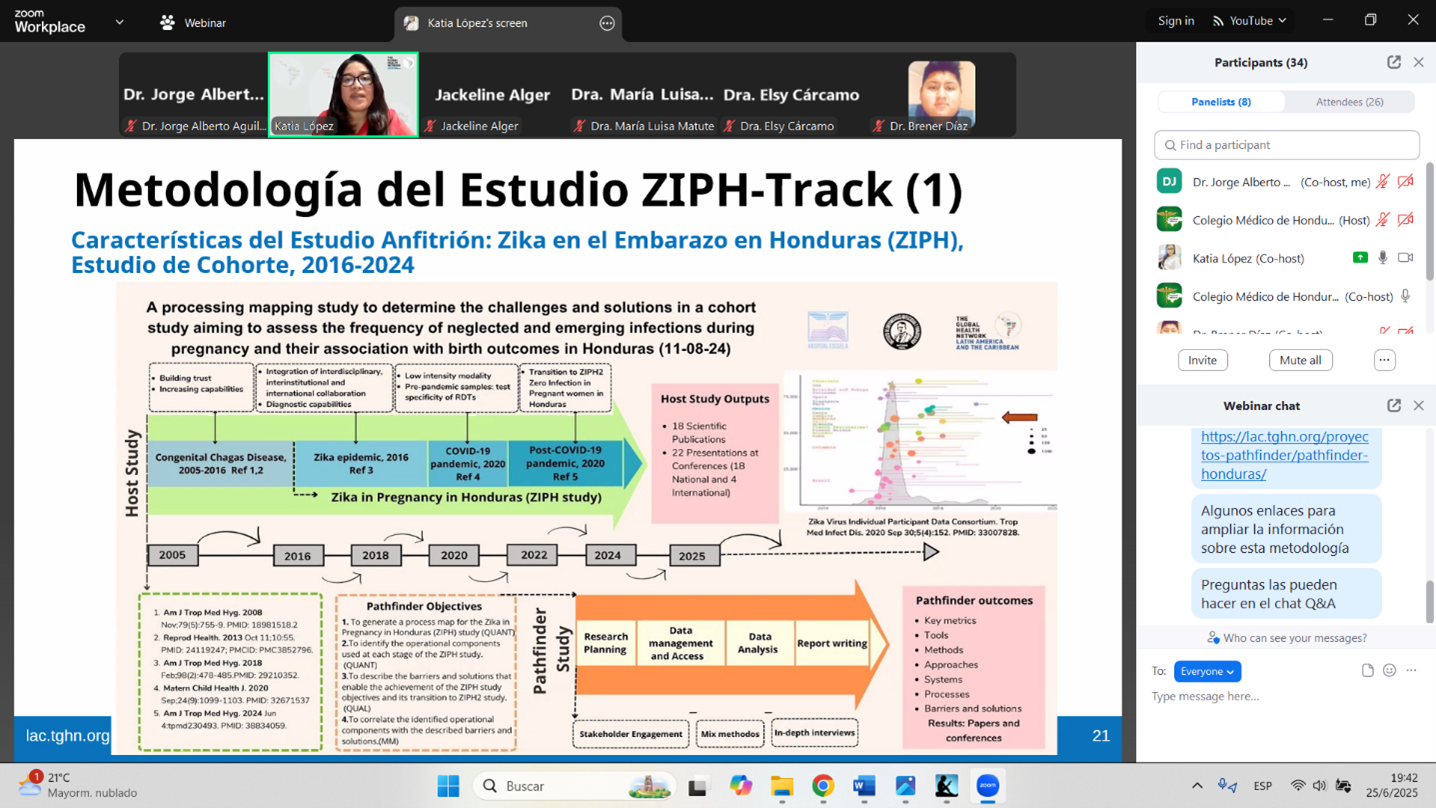1436x808 pixels.
Task: Click the Mute all button
Action: 1301,360
